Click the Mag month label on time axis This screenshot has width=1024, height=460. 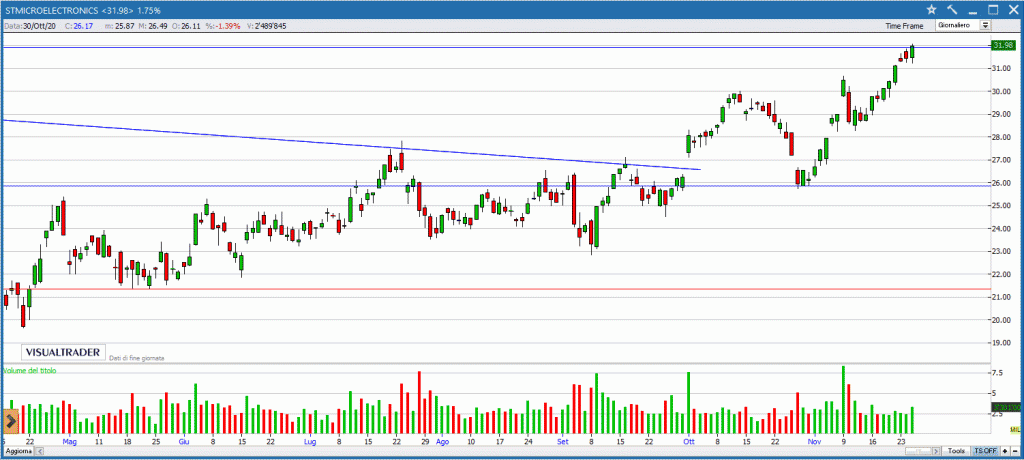70,441
